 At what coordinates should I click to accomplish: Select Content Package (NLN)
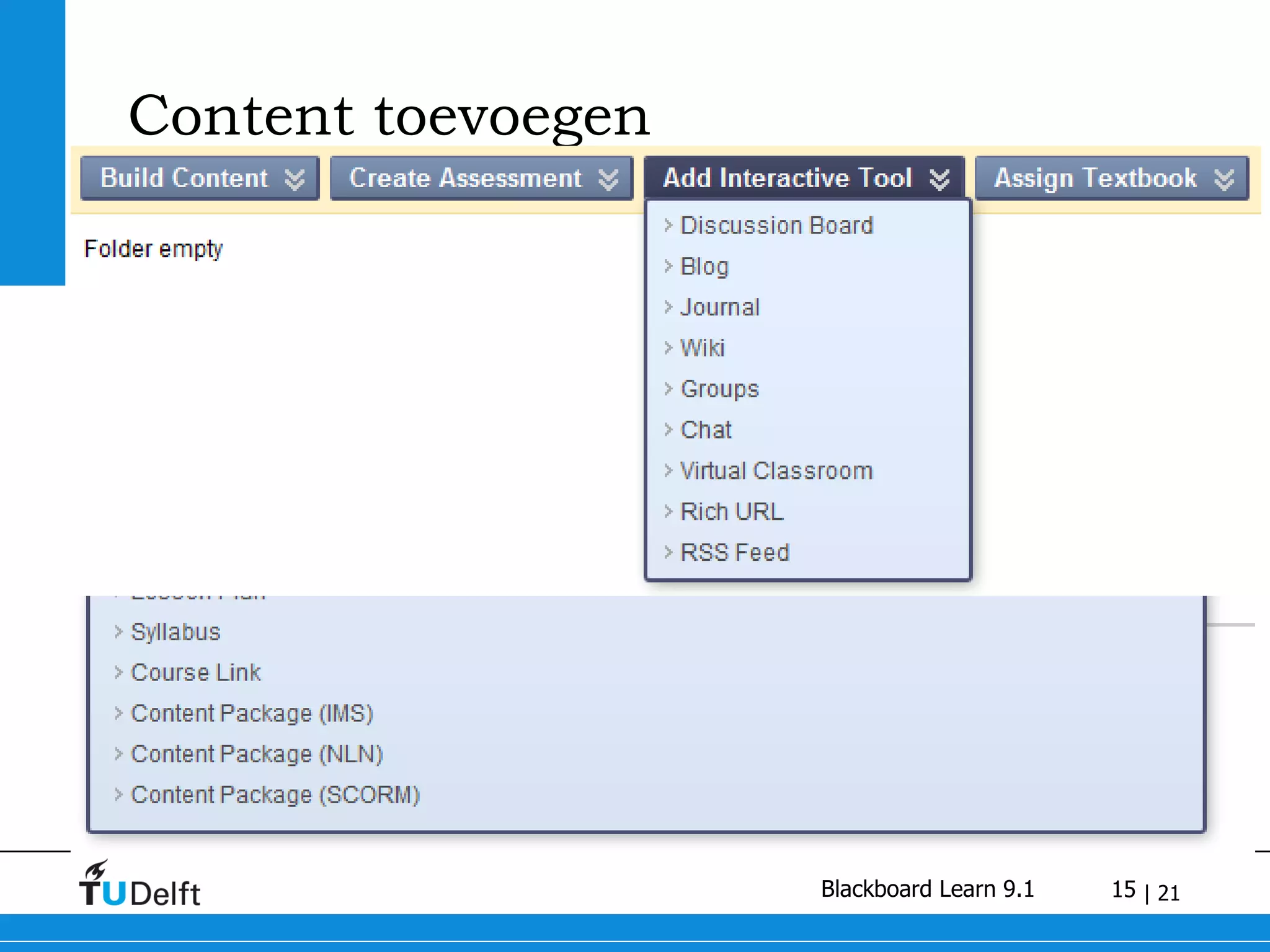pyautogui.click(x=257, y=755)
